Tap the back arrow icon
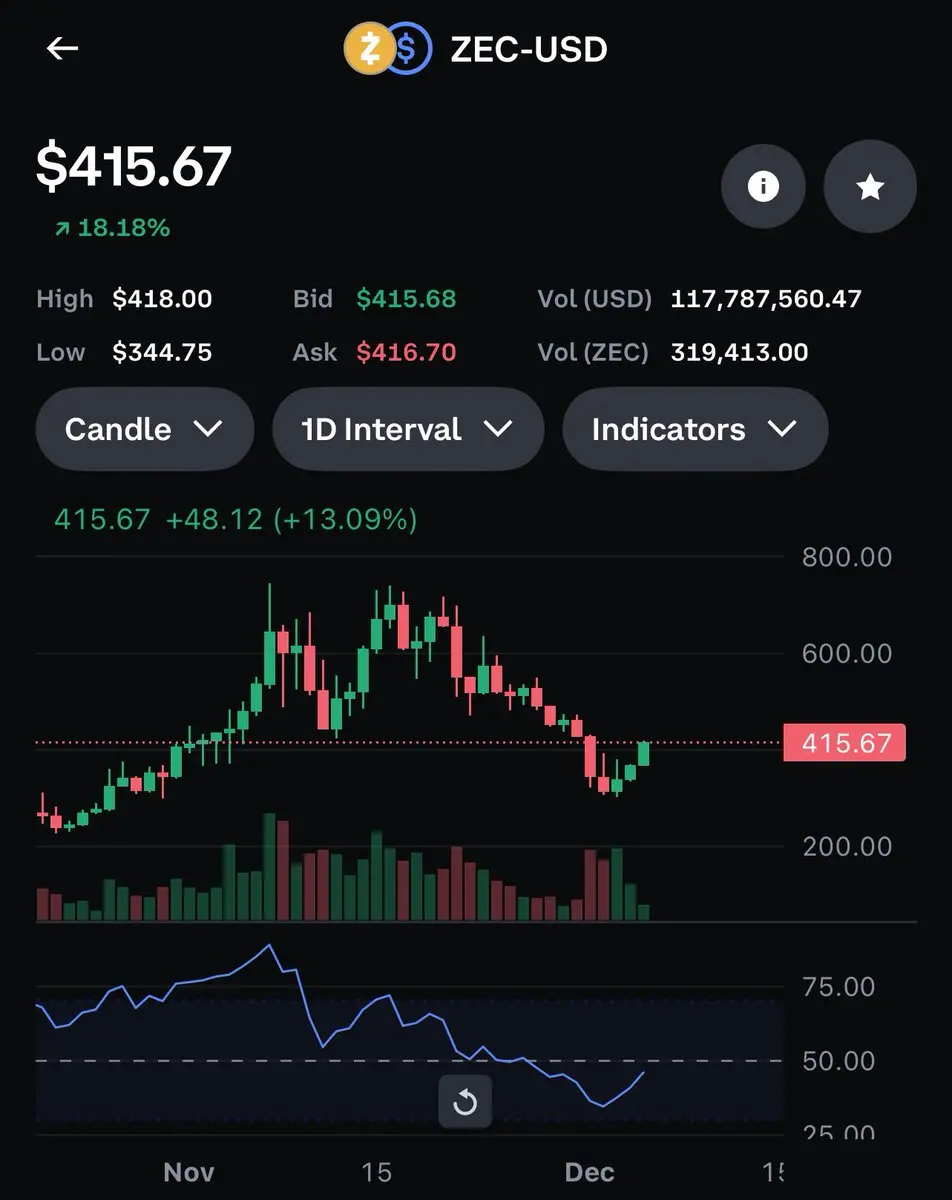 click(x=62, y=48)
